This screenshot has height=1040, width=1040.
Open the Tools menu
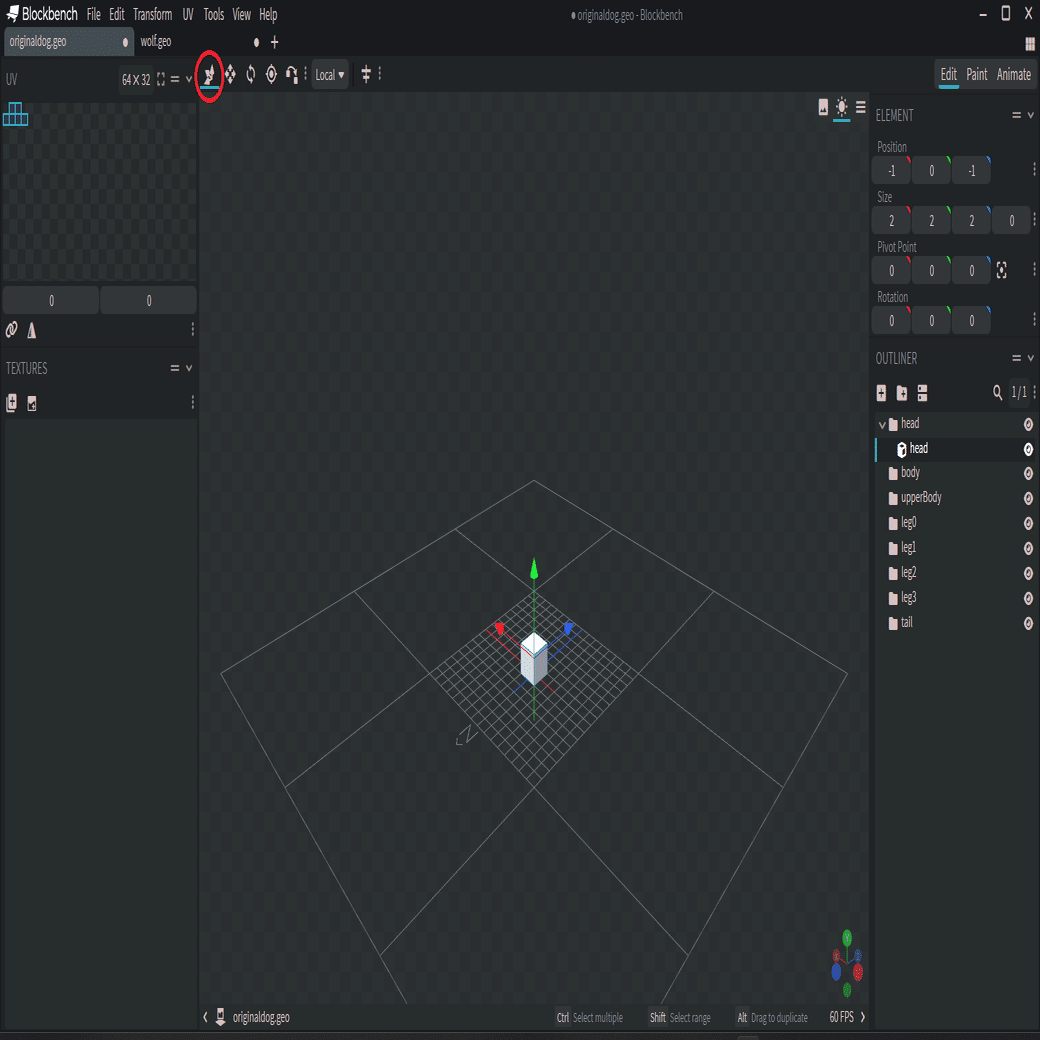[x=214, y=14]
